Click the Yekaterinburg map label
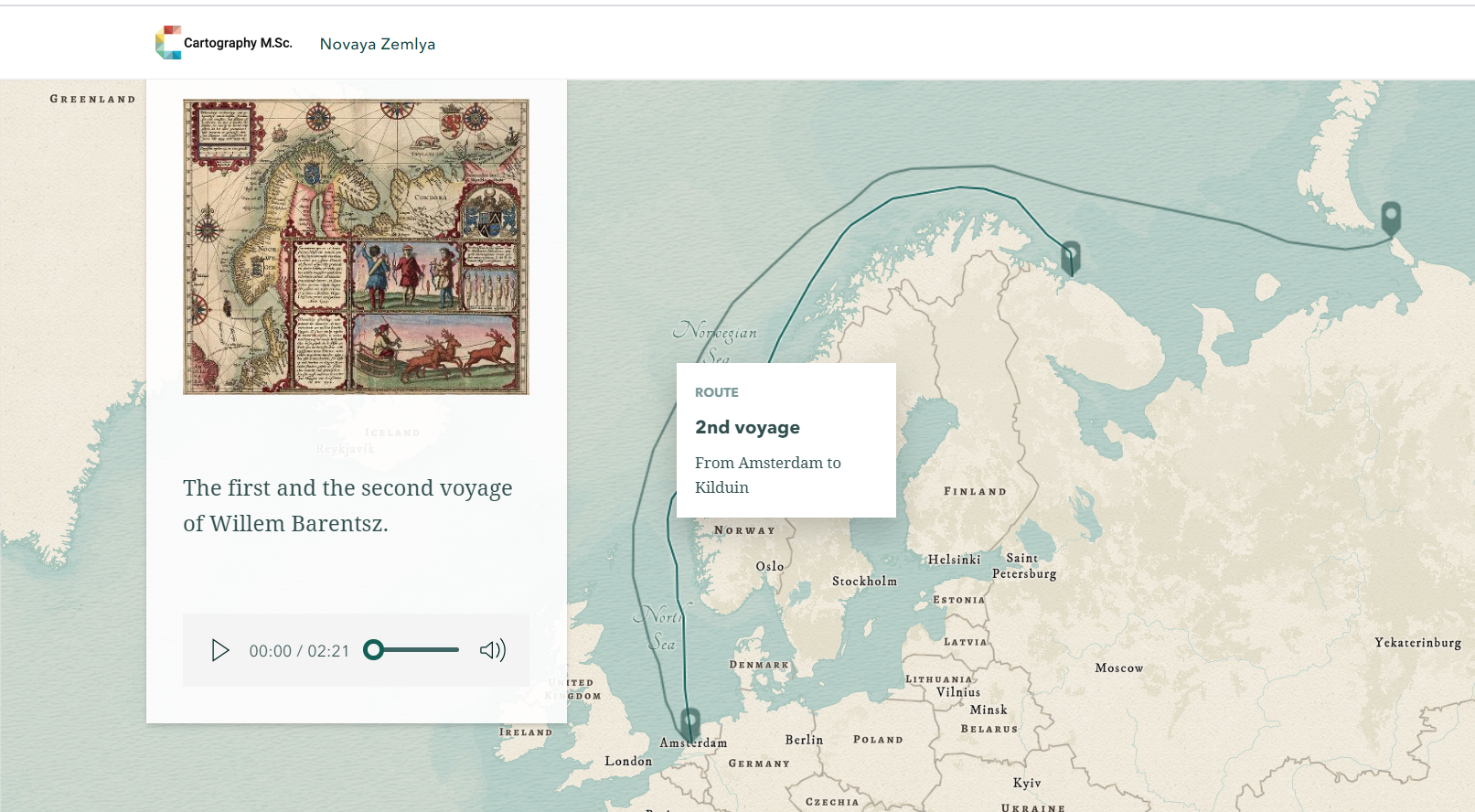1475x812 pixels. click(x=1417, y=642)
